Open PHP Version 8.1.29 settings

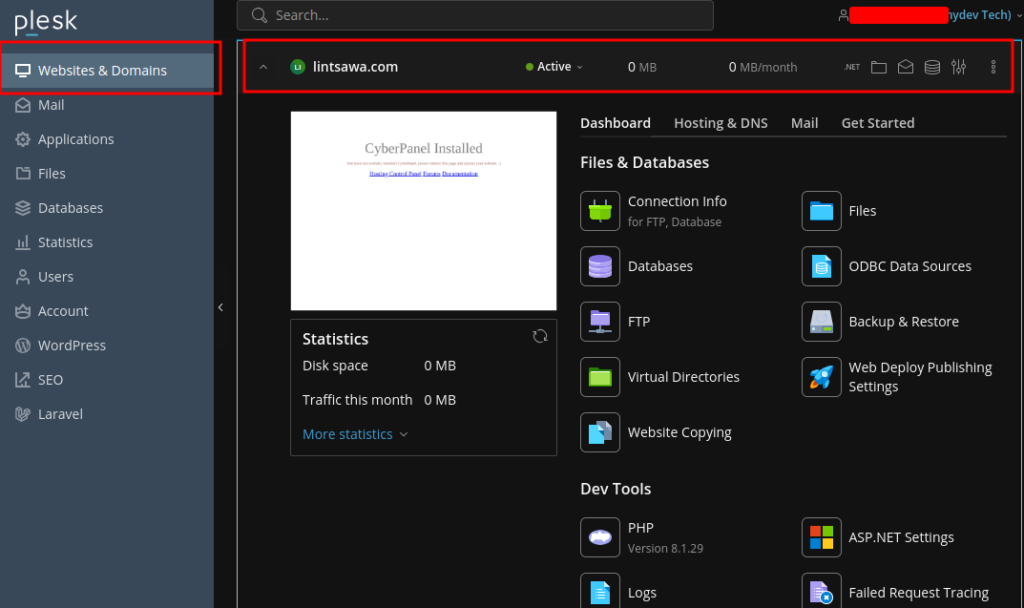[x=642, y=537]
